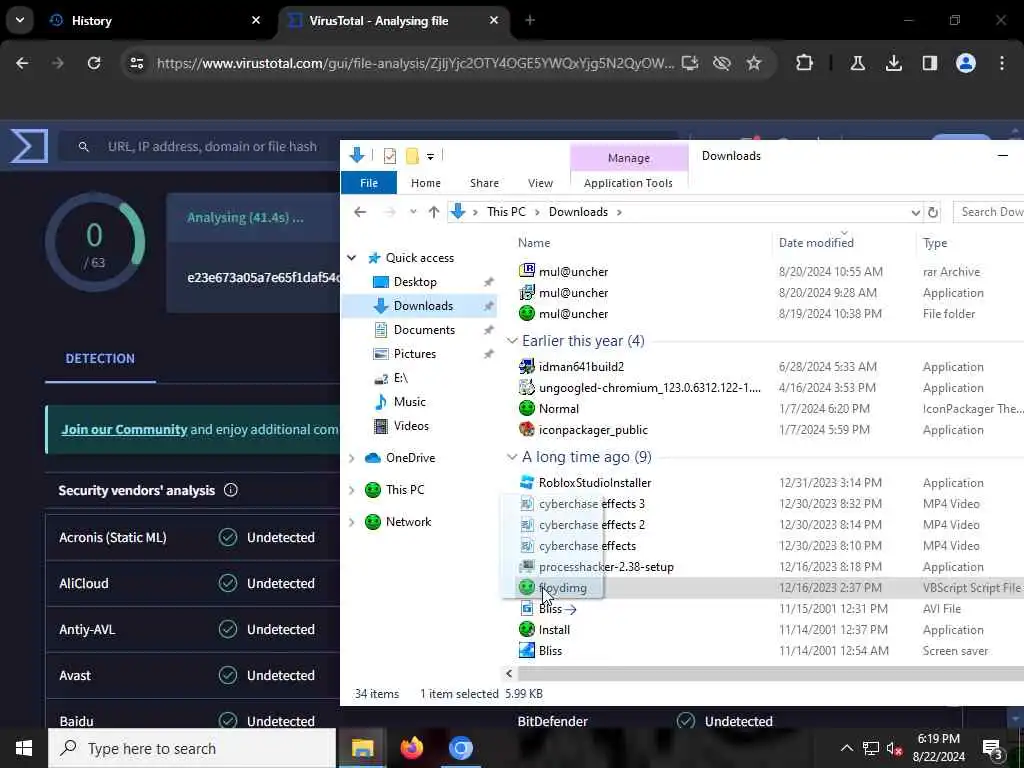Open the Home ribbon tab
Image resolution: width=1024 pixels, height=768 pixels.
coord(426,183)
